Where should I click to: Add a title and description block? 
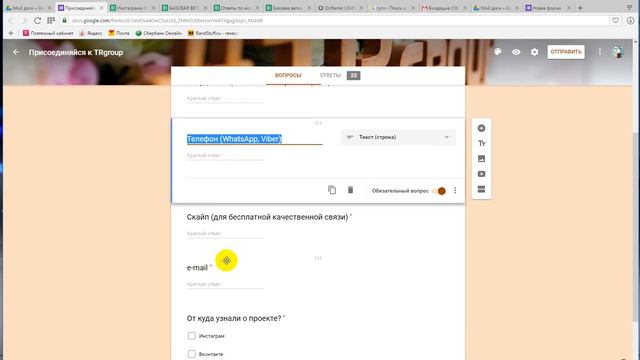pos(481,143)
